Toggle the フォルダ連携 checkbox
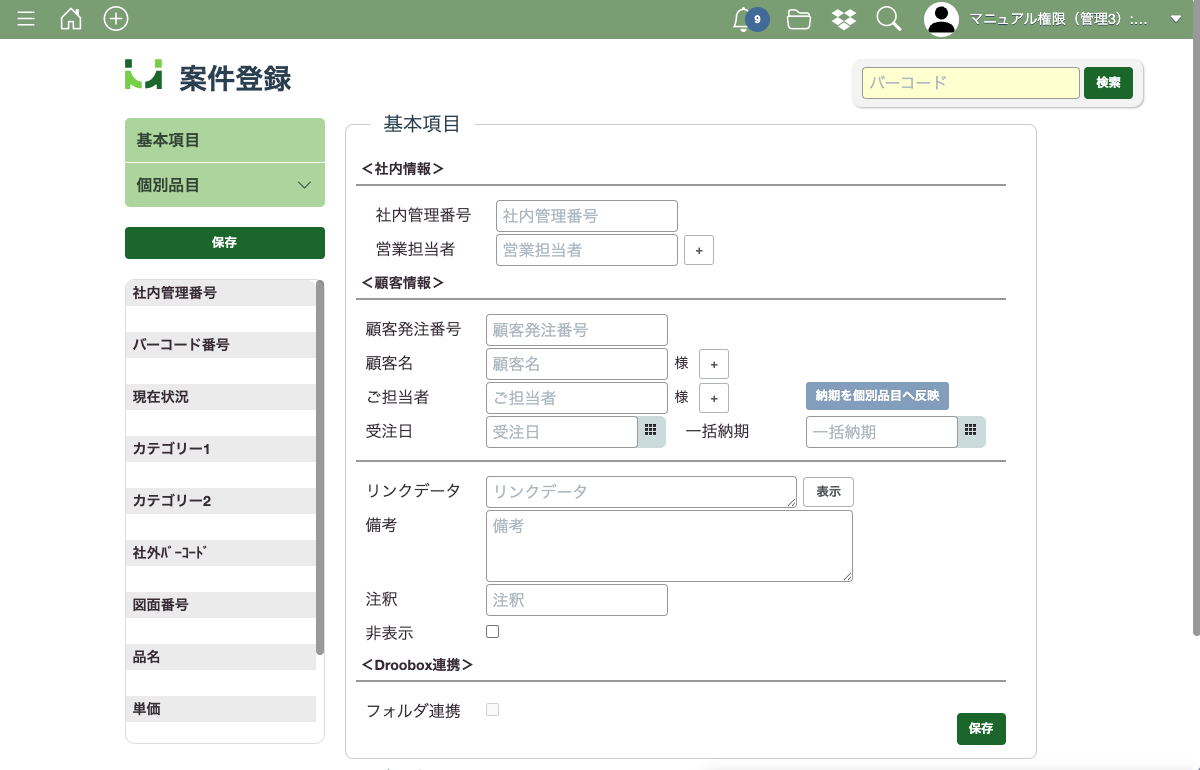Image resolution: width=1200 pixels, height=770 pixels. pos(492,710)
